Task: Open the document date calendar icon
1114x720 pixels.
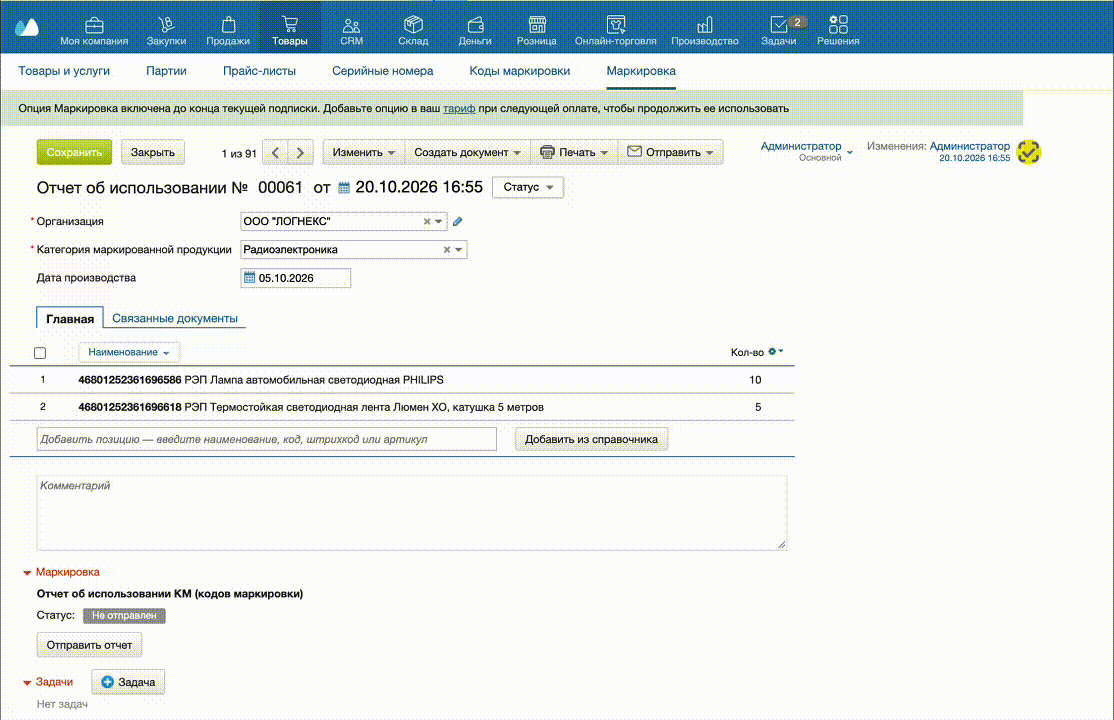Action: point(344,188)
